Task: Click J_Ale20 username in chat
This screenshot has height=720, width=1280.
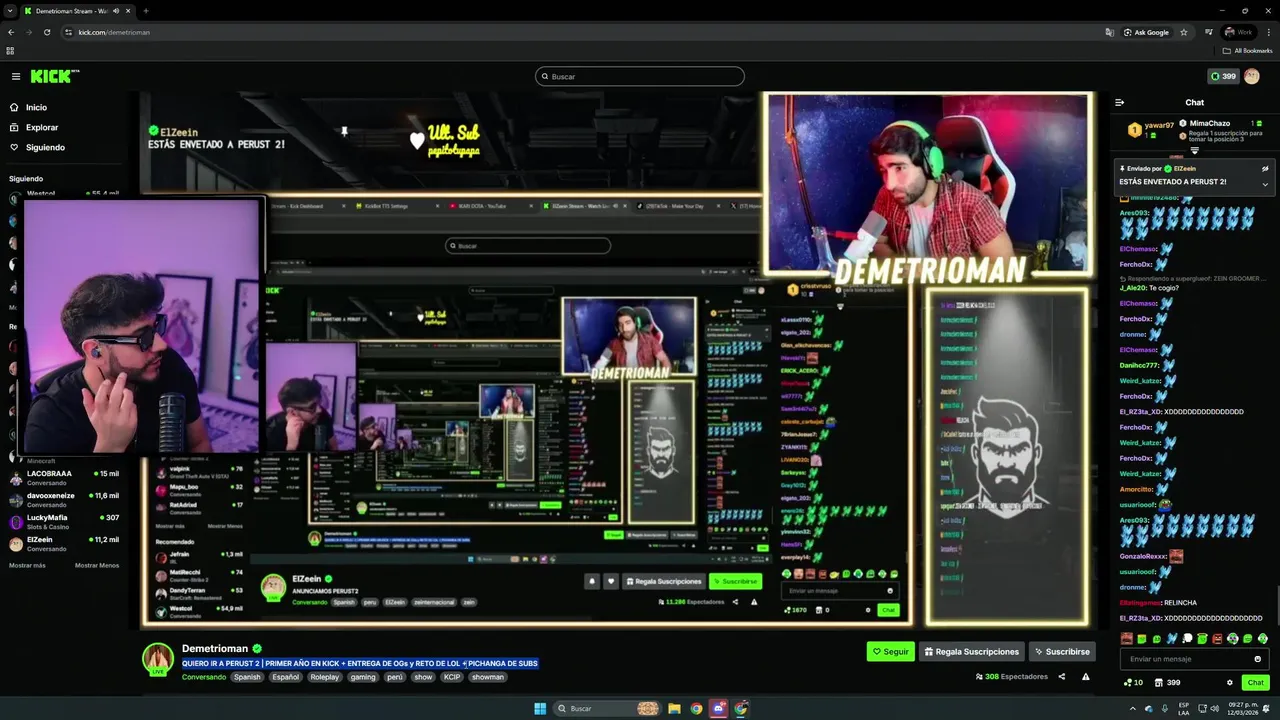Action: (1133, 288)
